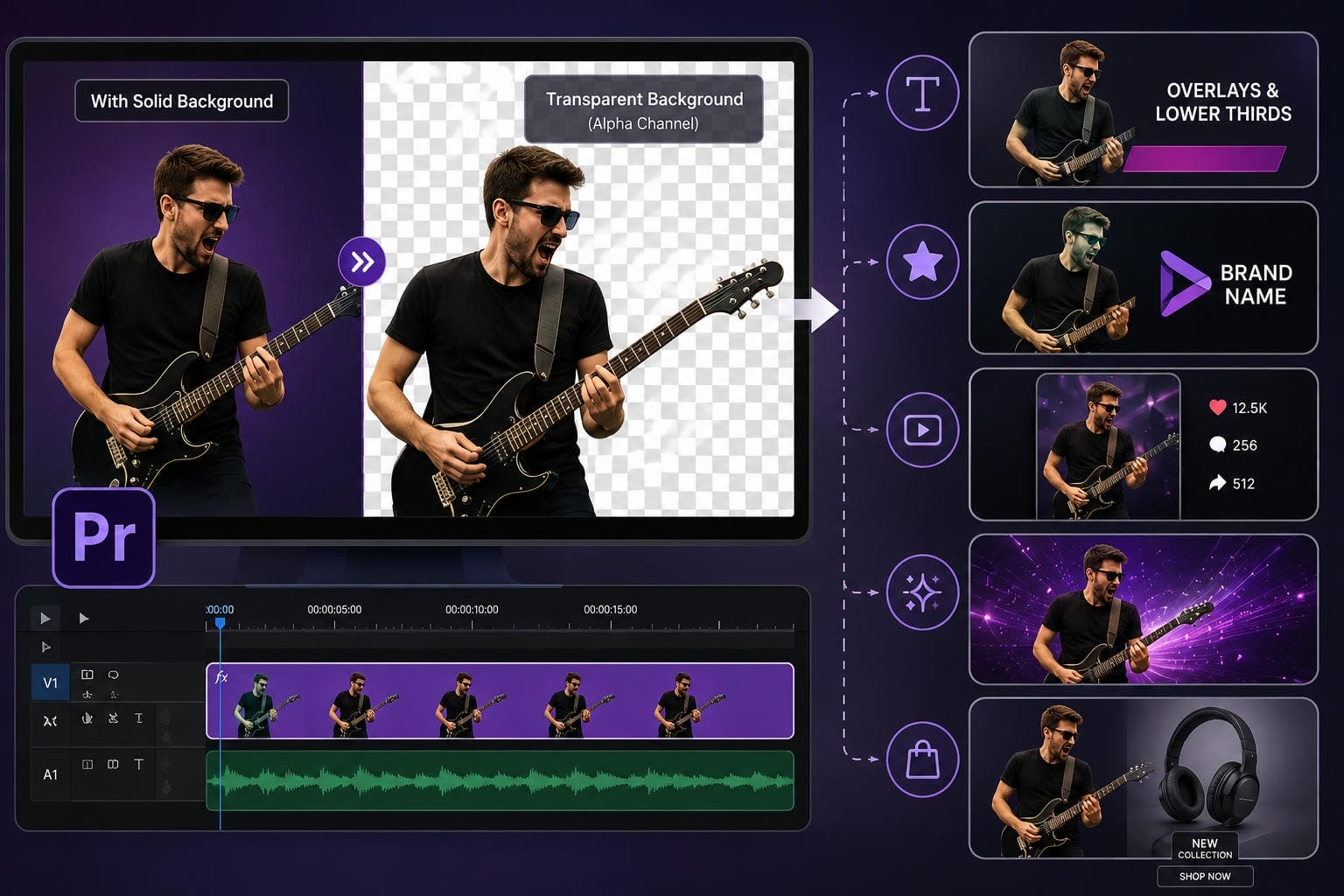Click the double-chevron convert circle button
The height and width of the screenshot is (896, 1344).
[x=361, y=262]
